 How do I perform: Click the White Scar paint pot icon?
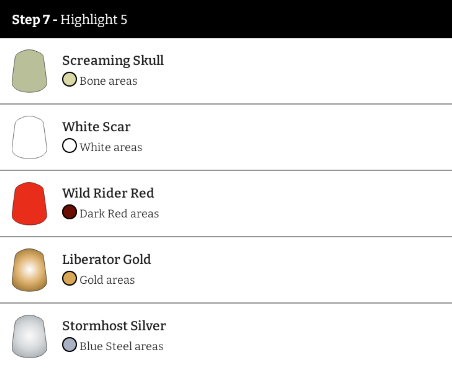point(29,137)
